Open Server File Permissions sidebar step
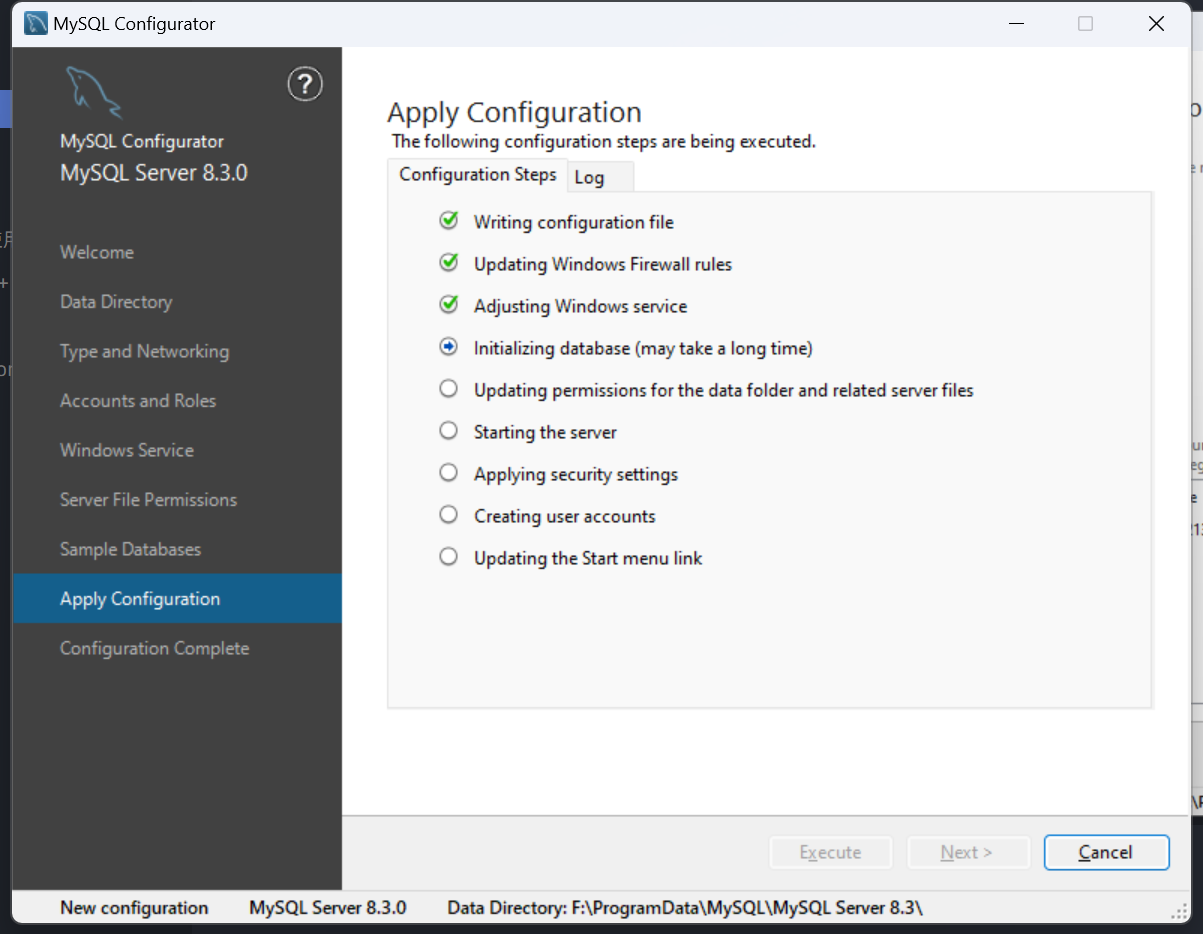1203x934 pixels. 148,500
